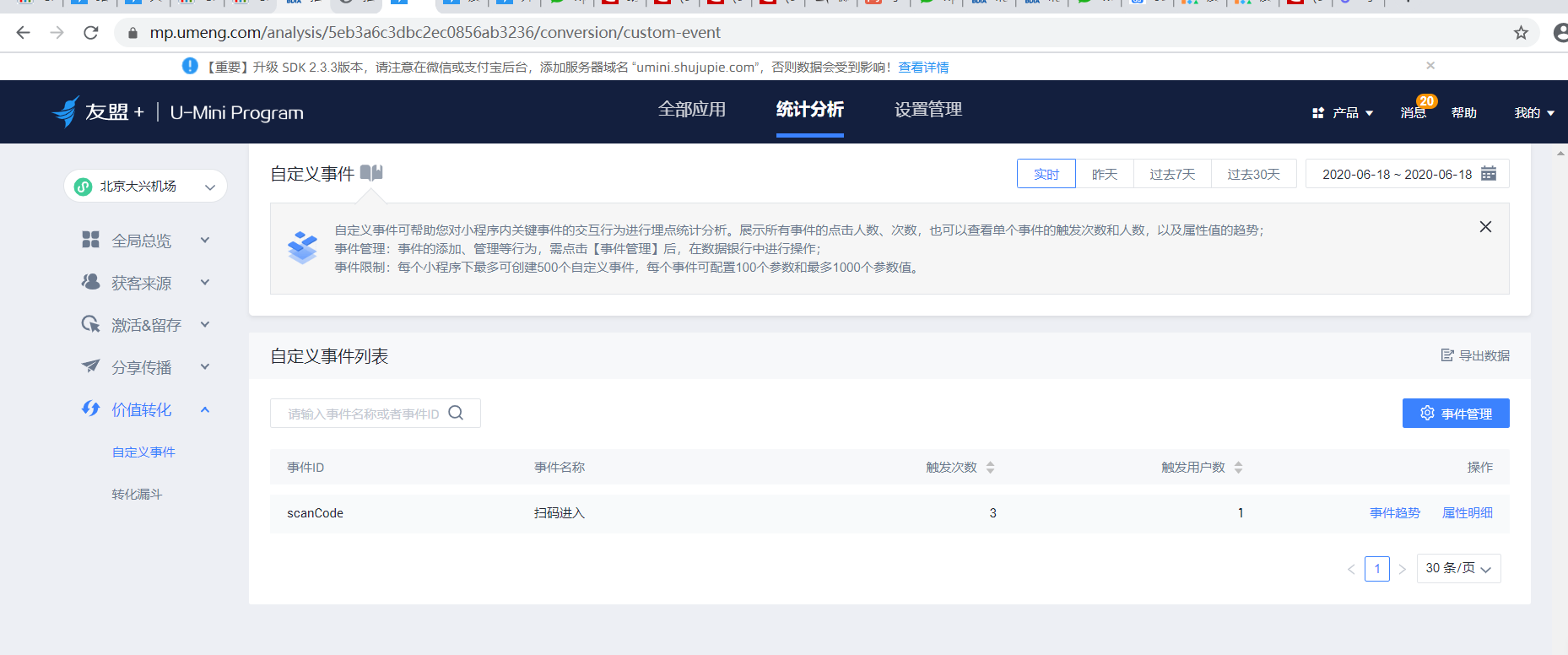Click the calendar icon in date picker
Screen dimensions: 1568x655
pyautogui.click(x=1489, y=174)
